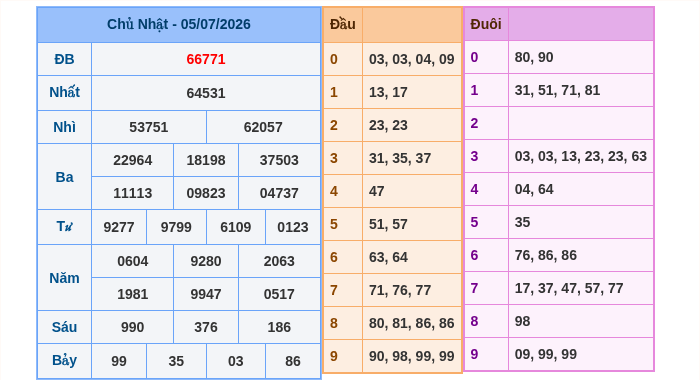This screenshot has width=700, height=380.
Task: Select Đuôi 1 values 31, 51, 71, 81
Action: pos(557,91)
